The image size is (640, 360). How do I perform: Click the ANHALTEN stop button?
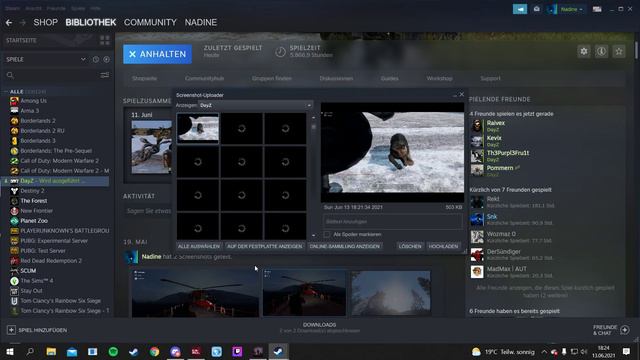(x=158, y=54)
